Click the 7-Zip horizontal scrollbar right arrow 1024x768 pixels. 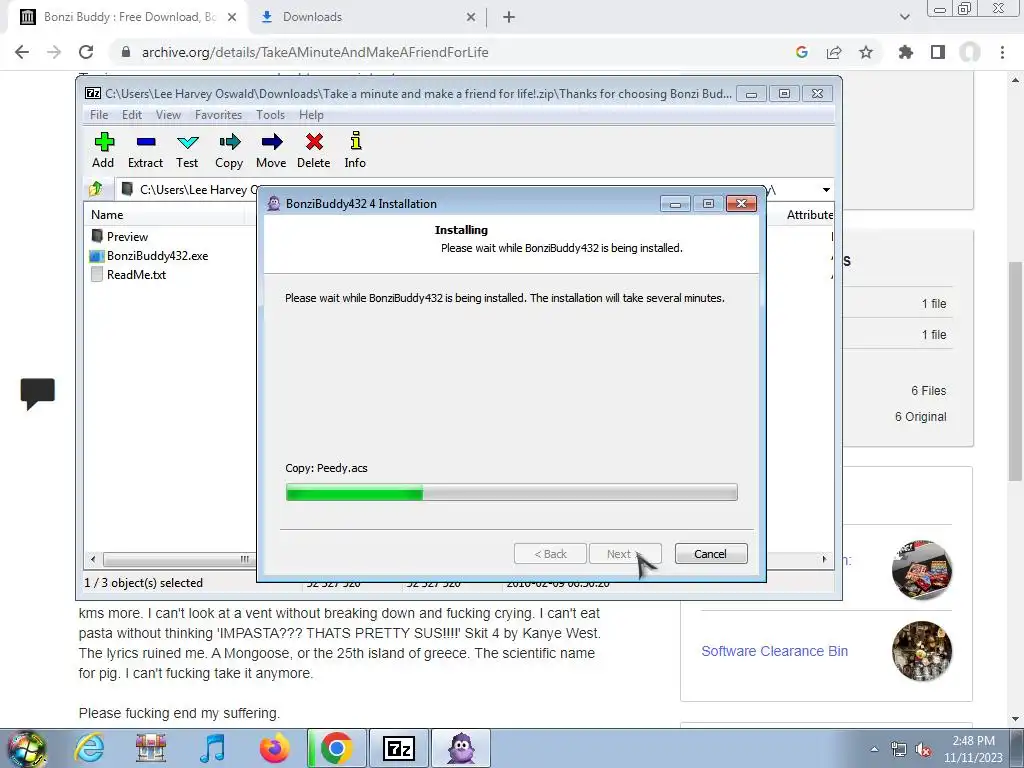[824, 559]
